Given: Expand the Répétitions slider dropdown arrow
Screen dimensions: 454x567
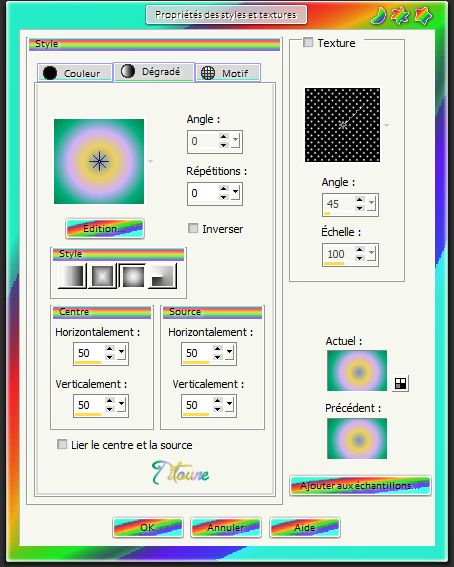Looking at the screenshot, I should click(236, 192).
